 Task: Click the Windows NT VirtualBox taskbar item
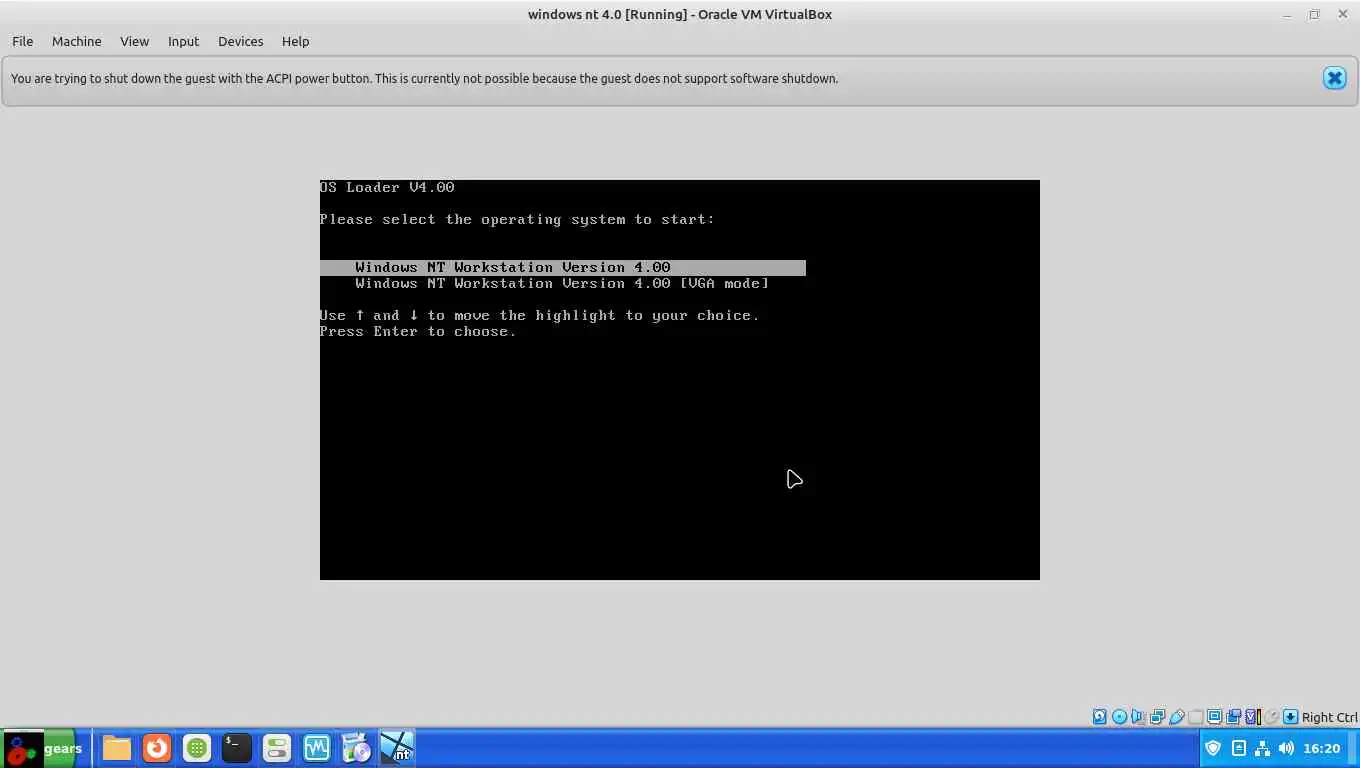[x=397, y=748]
